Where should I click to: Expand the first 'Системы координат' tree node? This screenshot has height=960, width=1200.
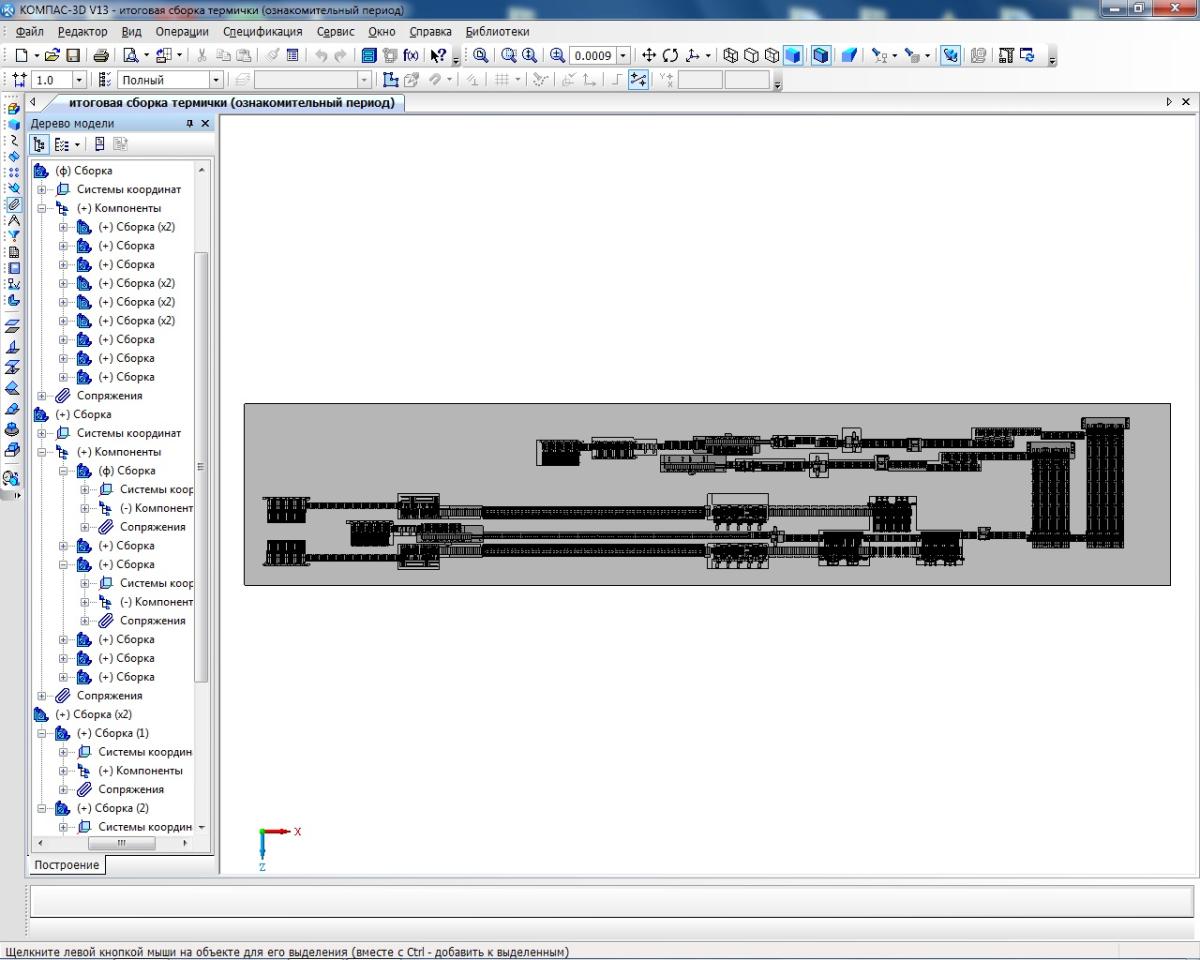[42, 189]
